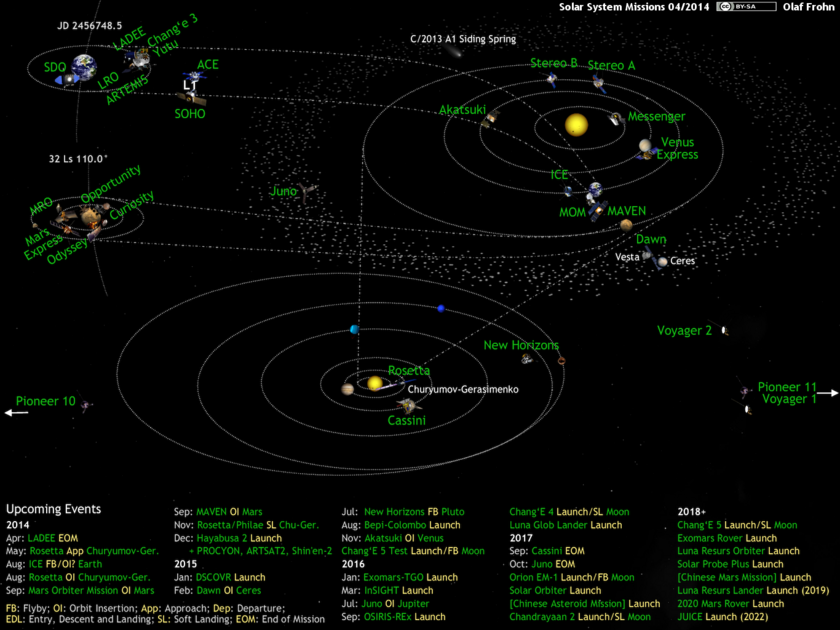Viewport: 840px width, 630px height.
Task: Click the white arrow right of Pioneer 11
Action: pos(827,393)
